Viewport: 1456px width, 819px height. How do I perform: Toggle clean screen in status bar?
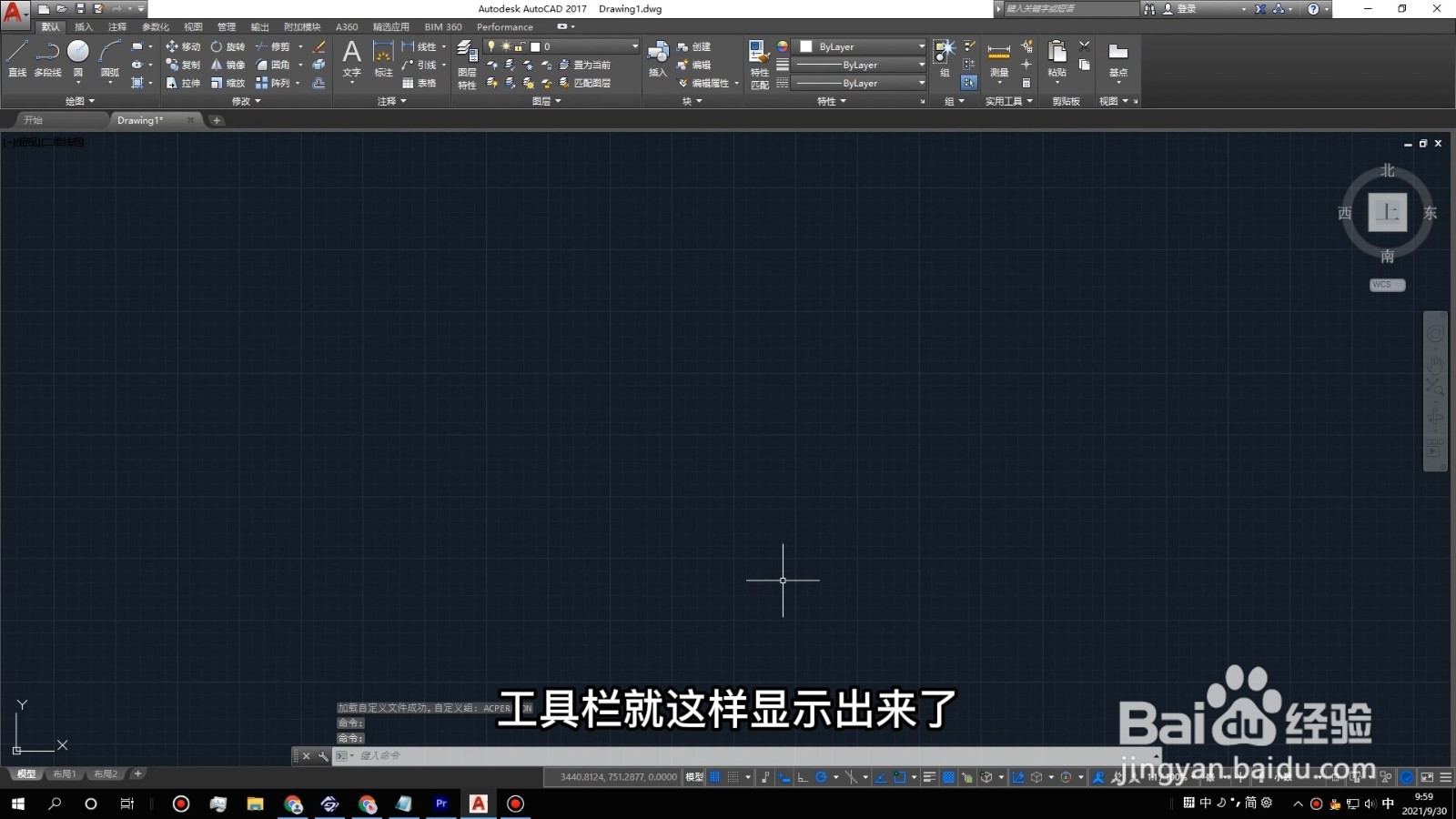click(1427, 777)
